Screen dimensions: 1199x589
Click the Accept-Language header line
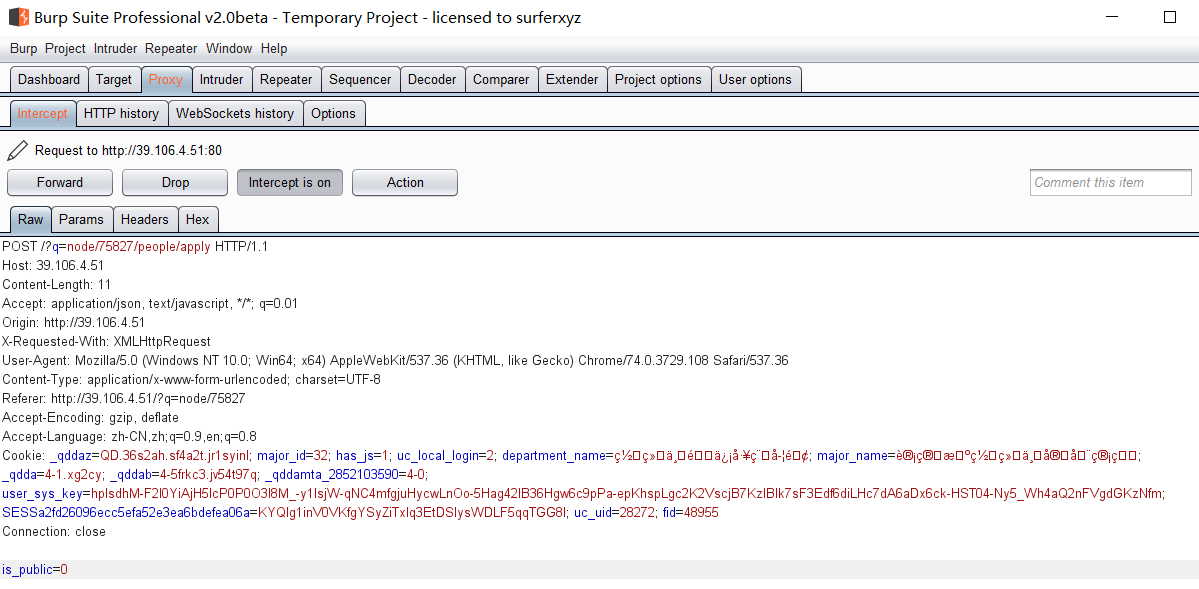pyautogui.click(x=129, y=437)
